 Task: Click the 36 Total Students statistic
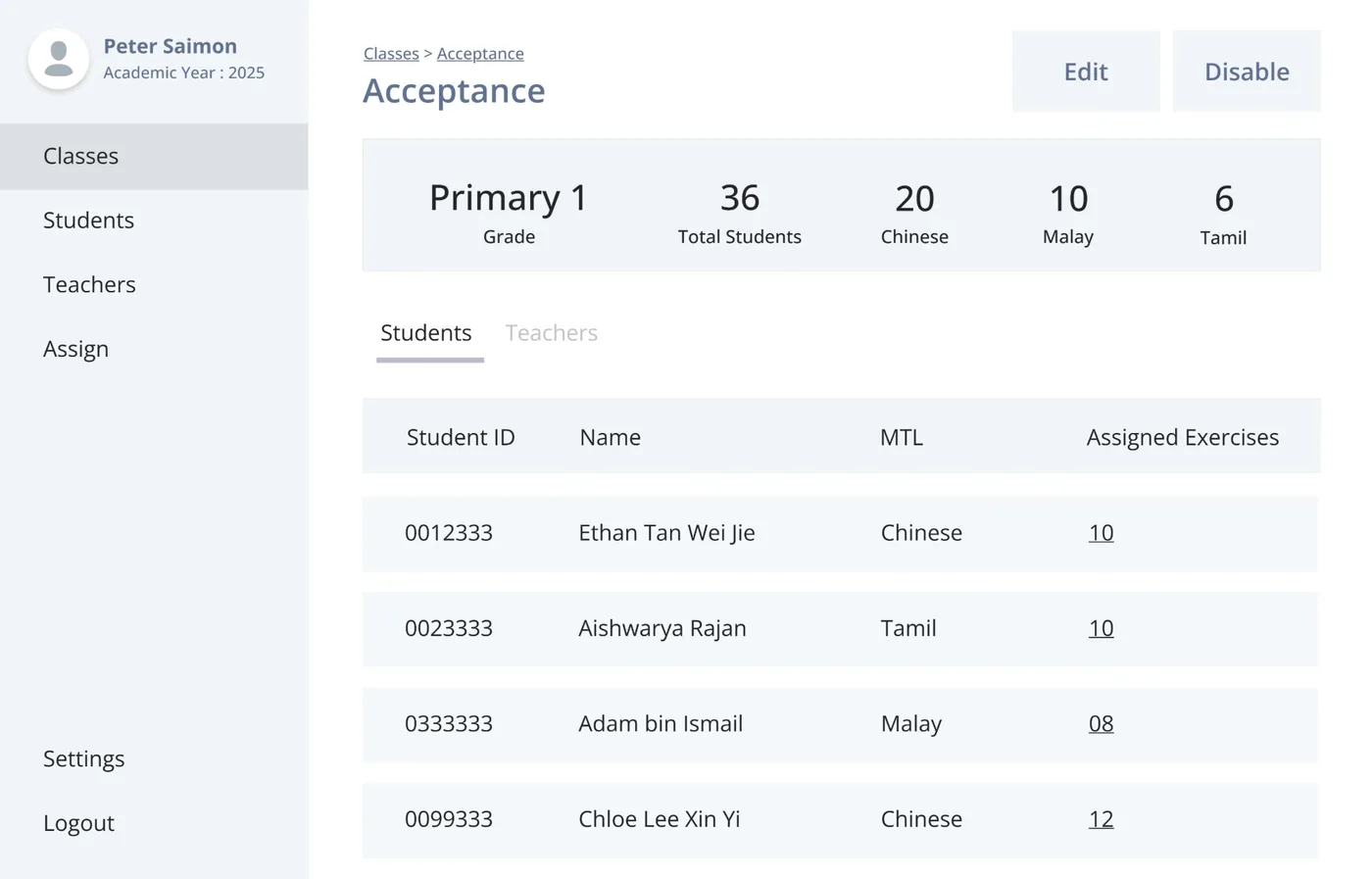(x=740, y=212)
